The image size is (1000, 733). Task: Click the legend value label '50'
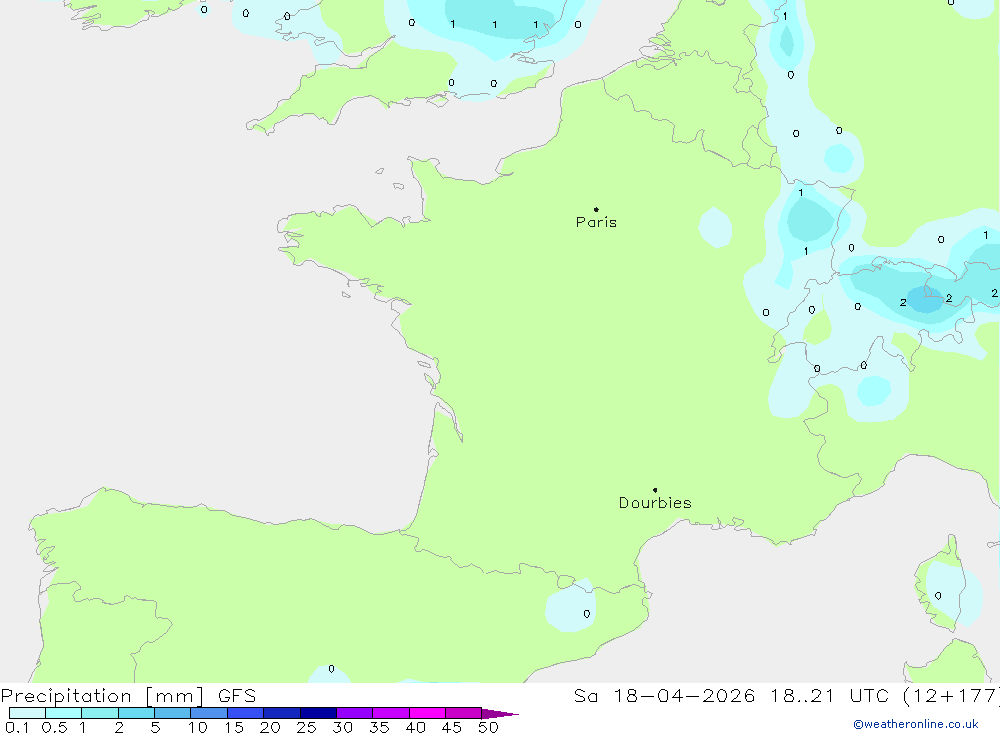click(x=488, y=727)
